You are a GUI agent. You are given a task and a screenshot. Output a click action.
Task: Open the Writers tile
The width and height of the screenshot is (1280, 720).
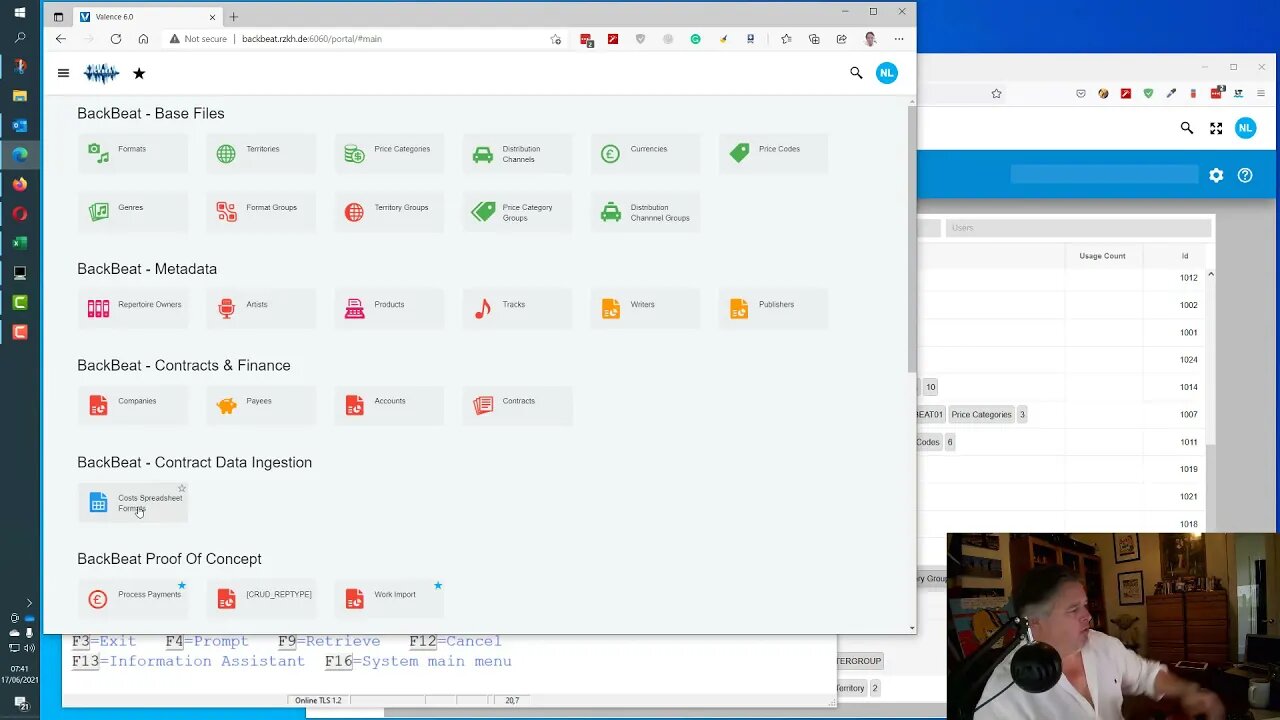coord(644,309)
